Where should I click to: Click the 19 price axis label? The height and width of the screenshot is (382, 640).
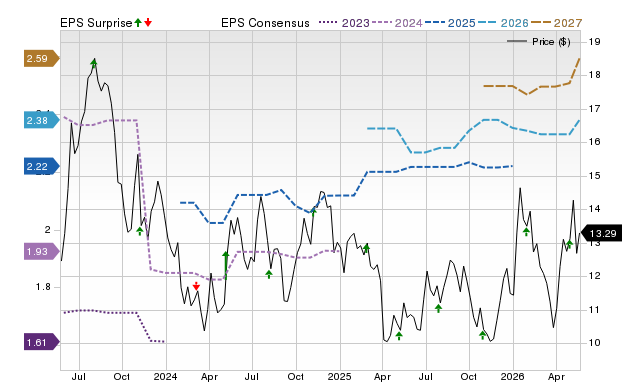594,42
